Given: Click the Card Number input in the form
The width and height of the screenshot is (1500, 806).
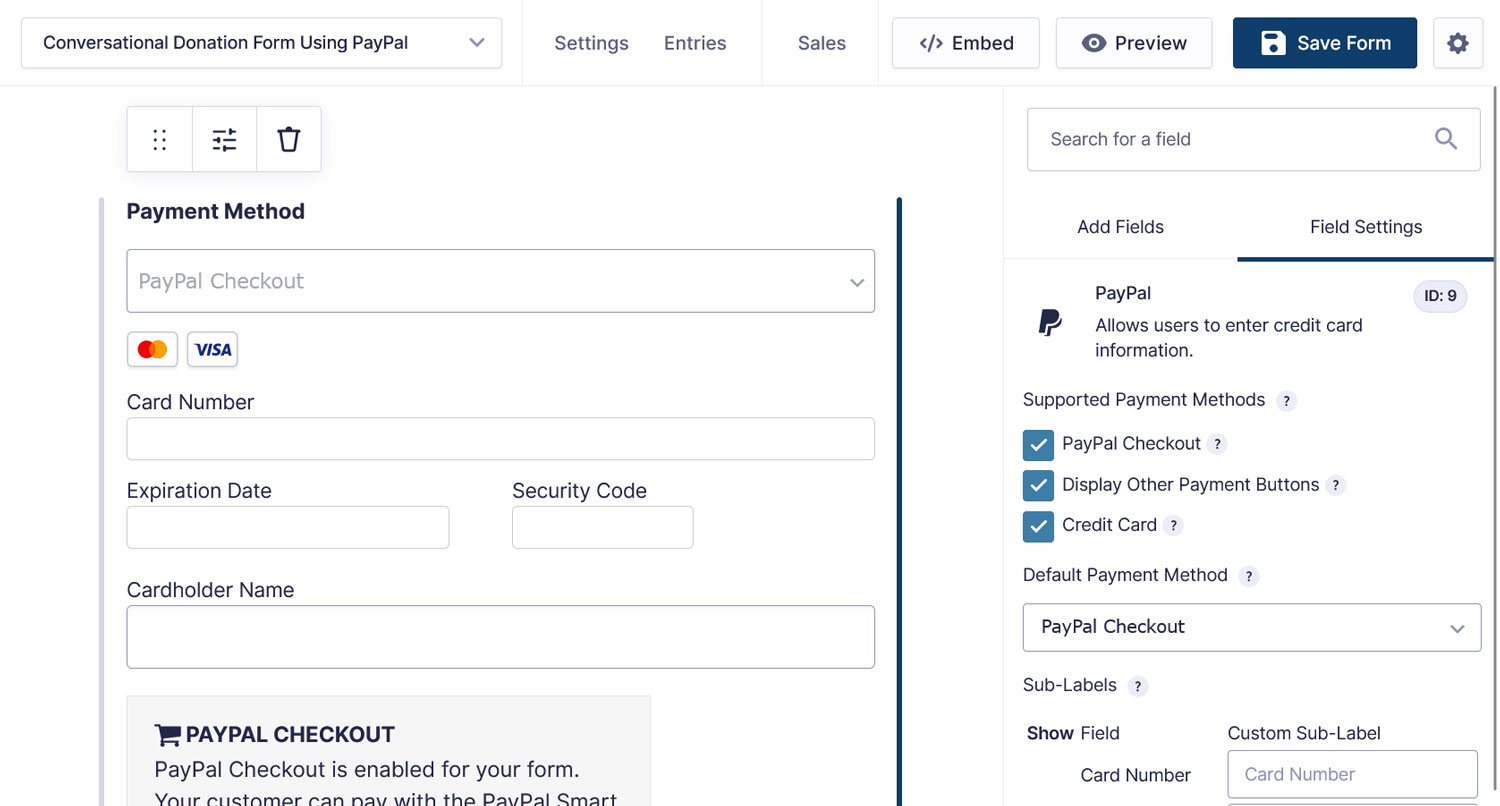Looking at the screenshot, I should point(500,439).
